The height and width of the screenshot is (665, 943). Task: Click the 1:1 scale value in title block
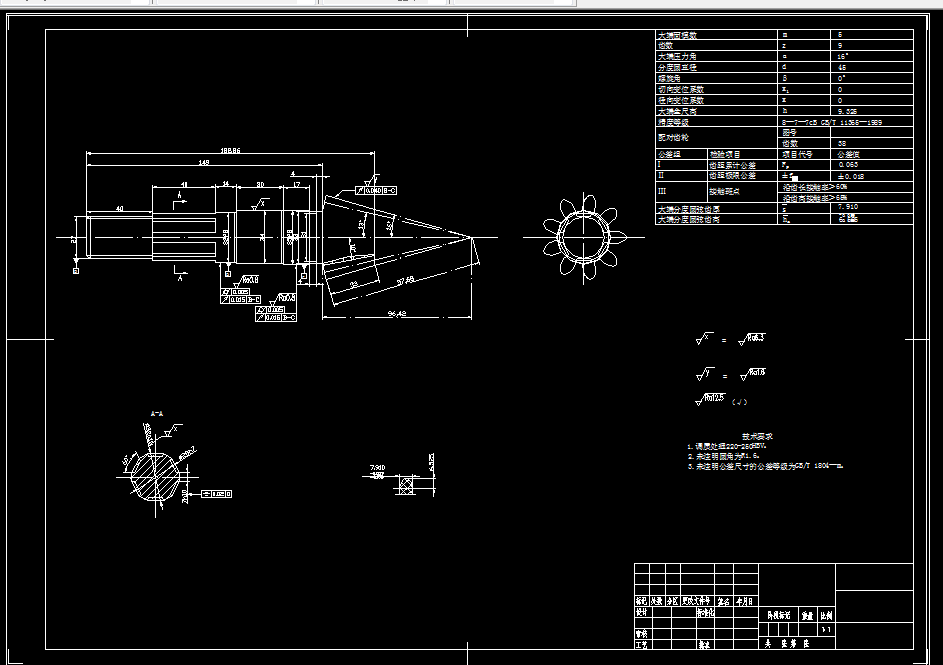tap(826, 630)
